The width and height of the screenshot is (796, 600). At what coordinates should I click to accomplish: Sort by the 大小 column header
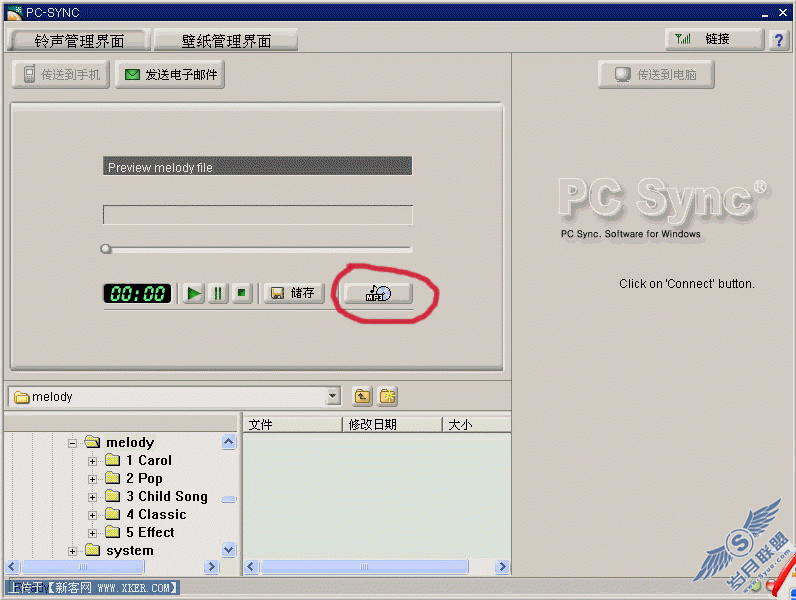click(x=477, y=424)
